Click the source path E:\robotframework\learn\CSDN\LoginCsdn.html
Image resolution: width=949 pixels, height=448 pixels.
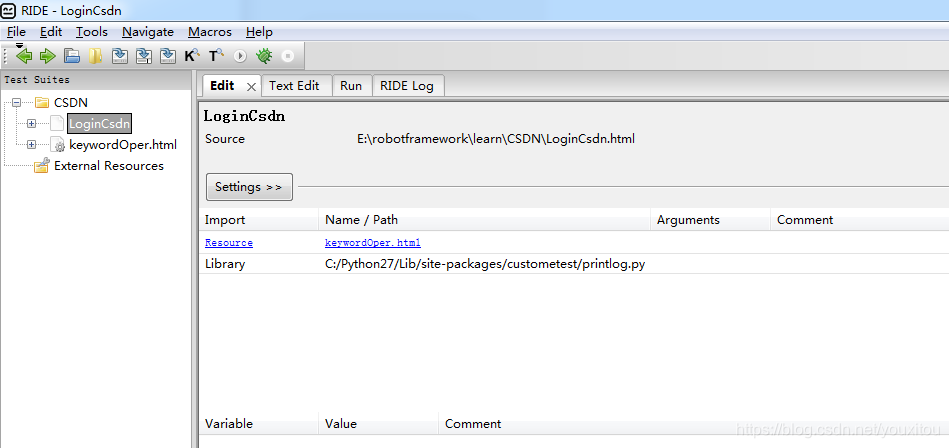click(x=496, y=139)
